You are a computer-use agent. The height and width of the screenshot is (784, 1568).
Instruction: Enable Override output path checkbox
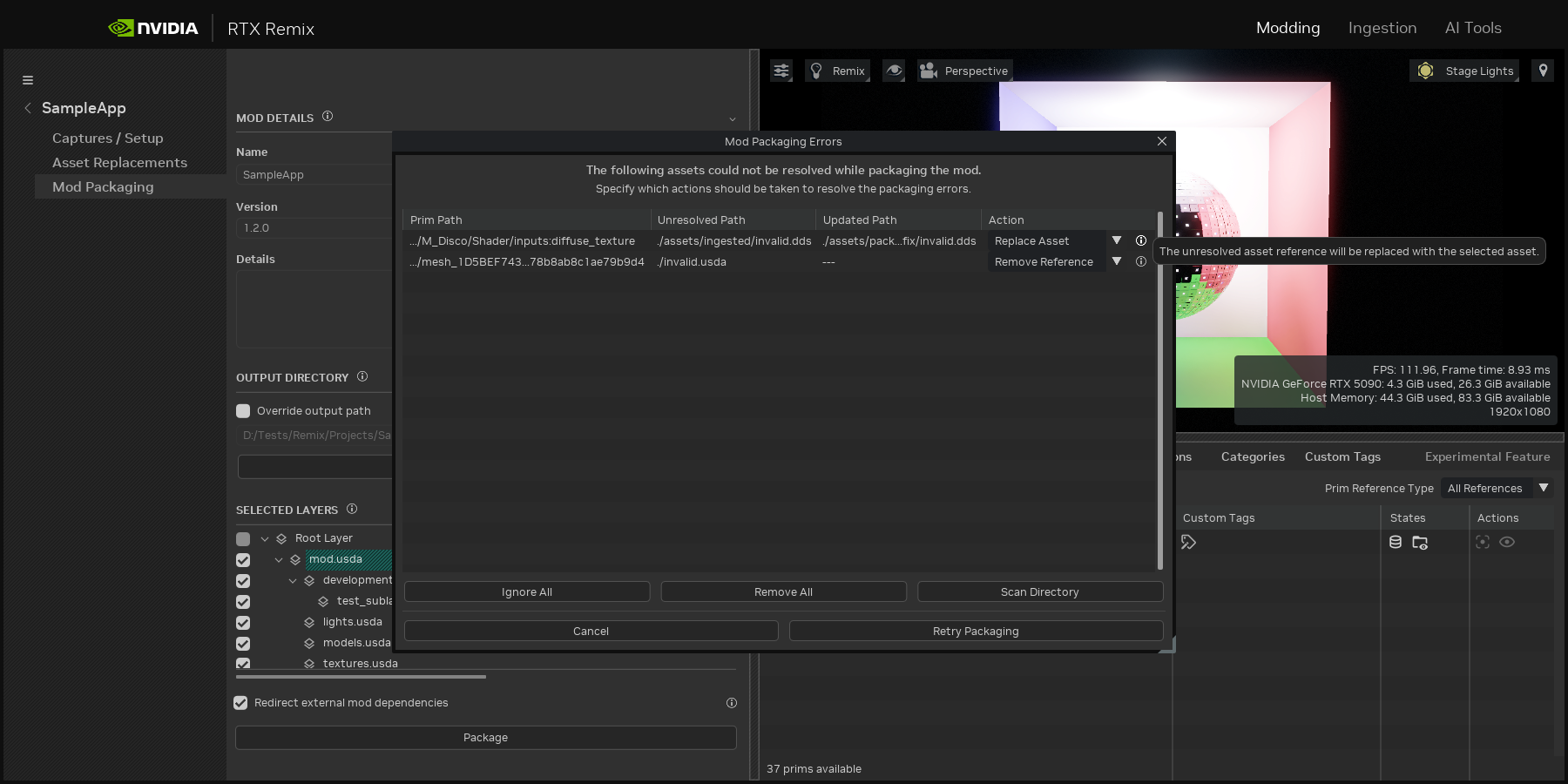[x=243, y=411]
